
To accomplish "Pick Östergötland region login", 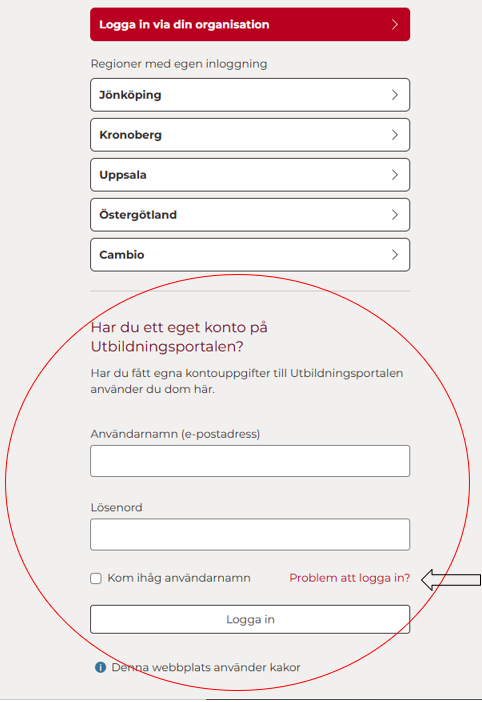I will pyautogui.click(x=250, y=215).
